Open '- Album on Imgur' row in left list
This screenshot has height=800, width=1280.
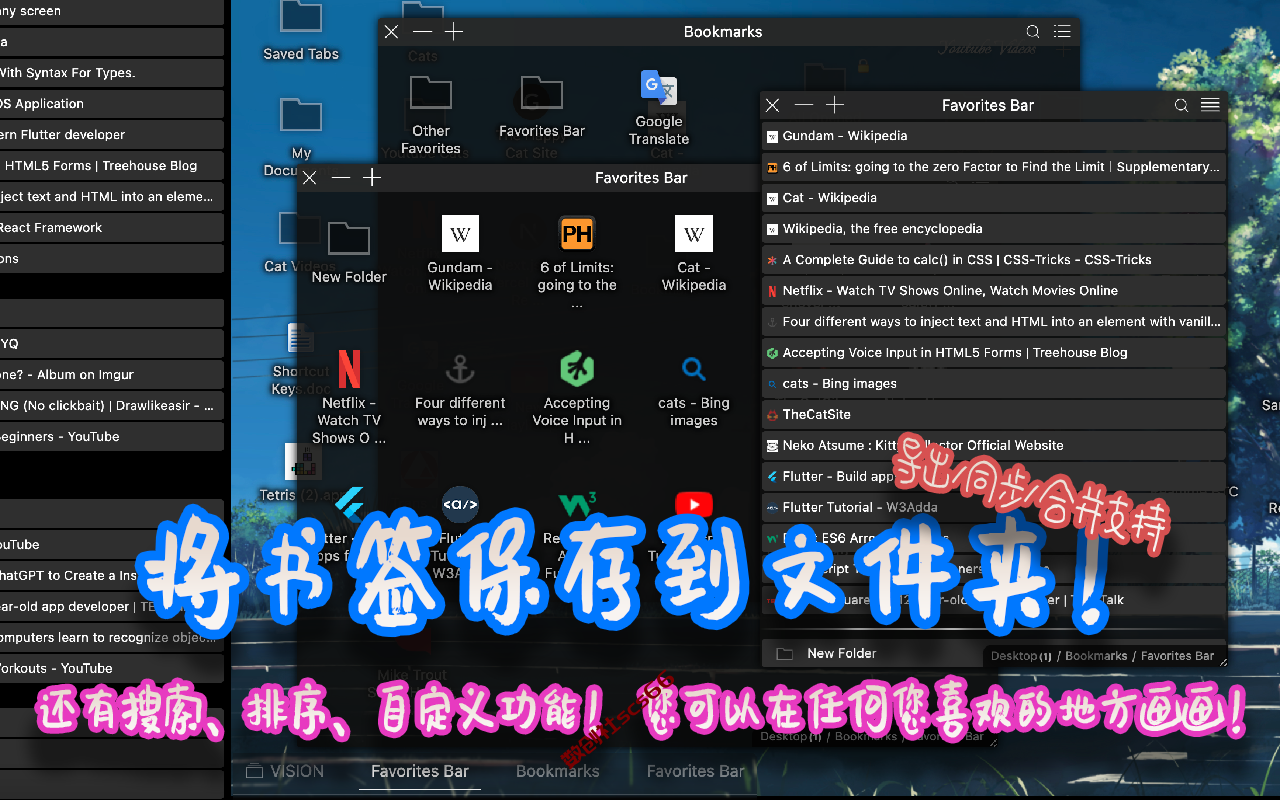tap(111, 375)
